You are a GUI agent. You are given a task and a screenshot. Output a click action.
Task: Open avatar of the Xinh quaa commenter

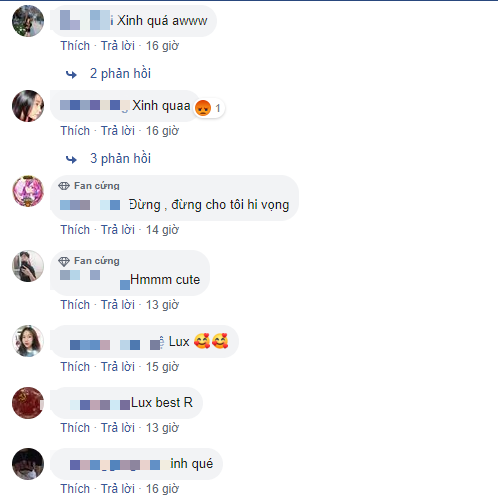point(28,106)
